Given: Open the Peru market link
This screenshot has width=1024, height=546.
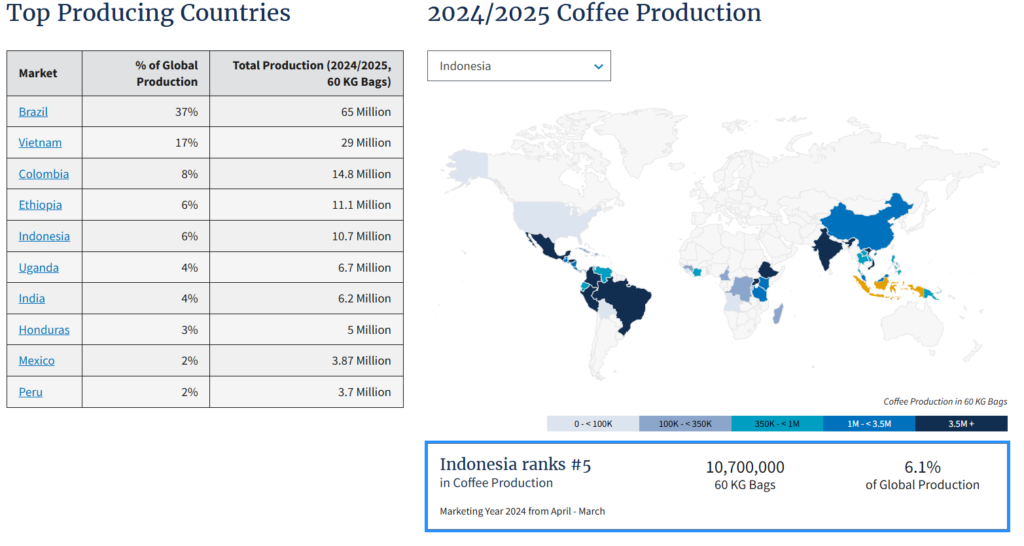Looking at the screenshot, I should 30,392.
